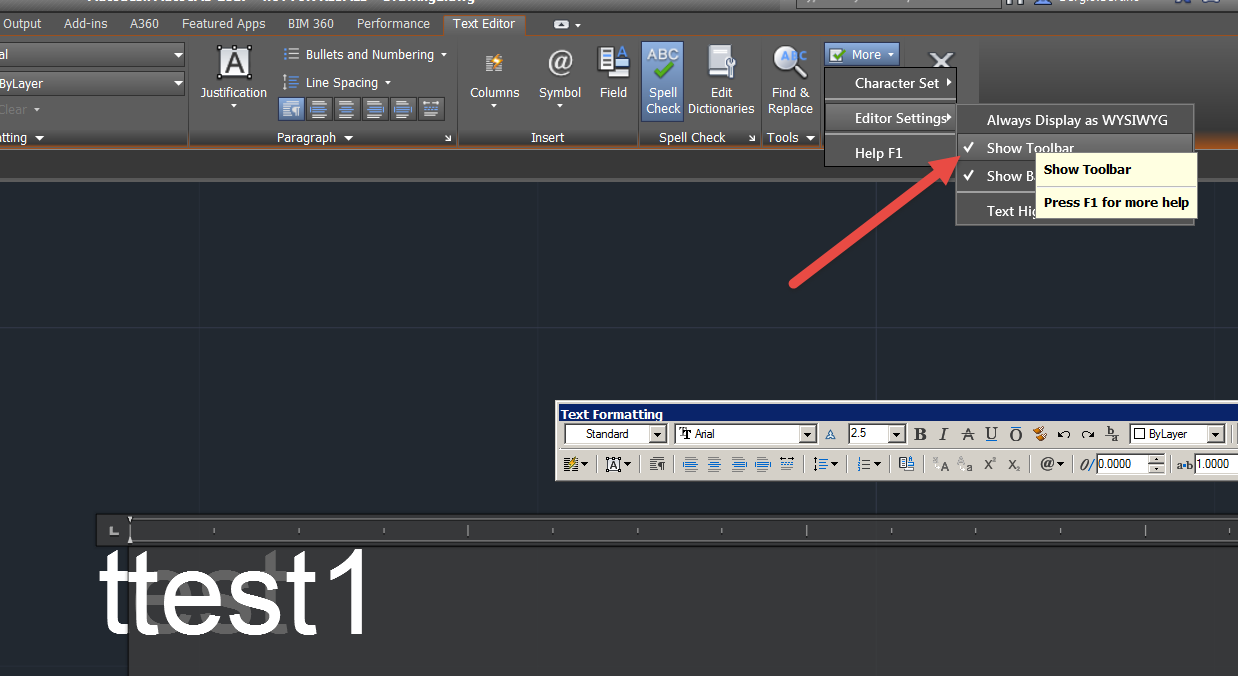This screenshot has width=1238, height=676.
Task: Toggle bold in the Text Formatting toolbar
Action: (x=919, y=433)
